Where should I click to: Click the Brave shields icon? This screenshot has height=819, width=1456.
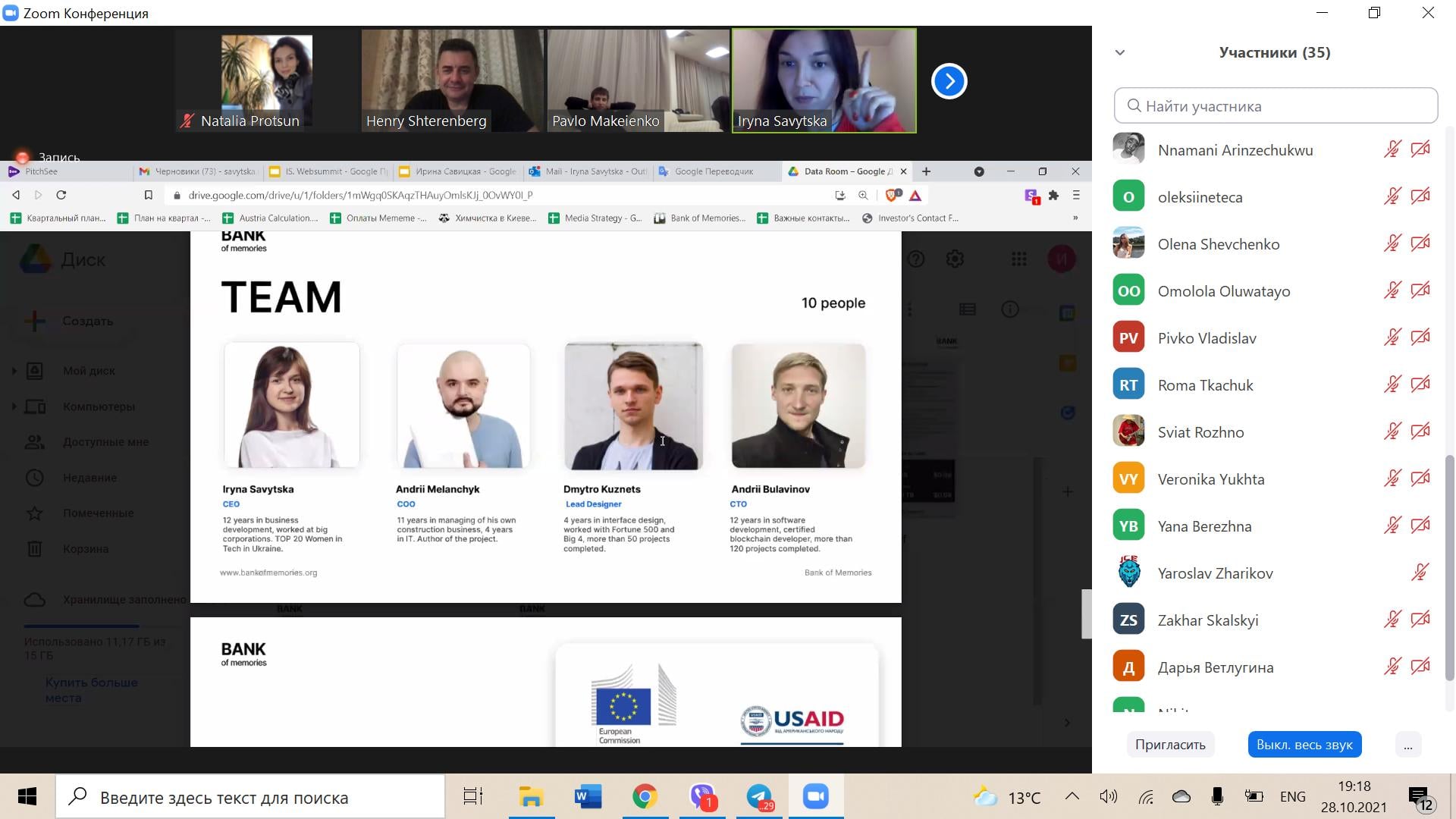pos(893,196)
